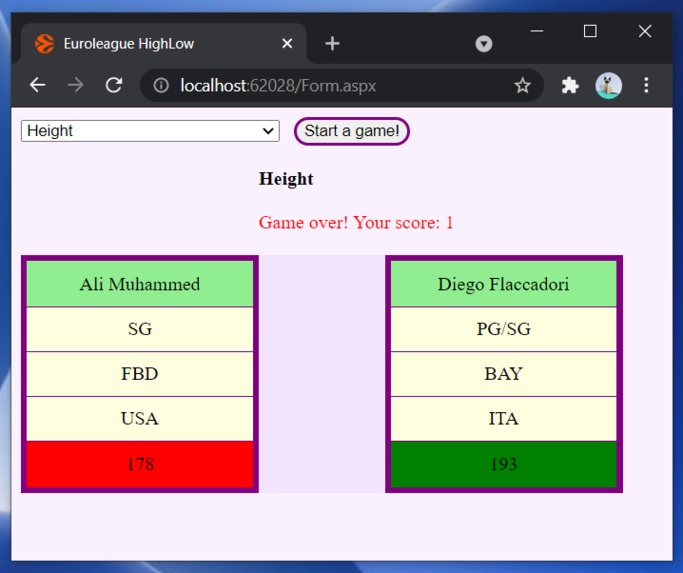This screenshot has width=683, height=573.
Task: Reload the page with the refresh icon
Action: (114, 85)
